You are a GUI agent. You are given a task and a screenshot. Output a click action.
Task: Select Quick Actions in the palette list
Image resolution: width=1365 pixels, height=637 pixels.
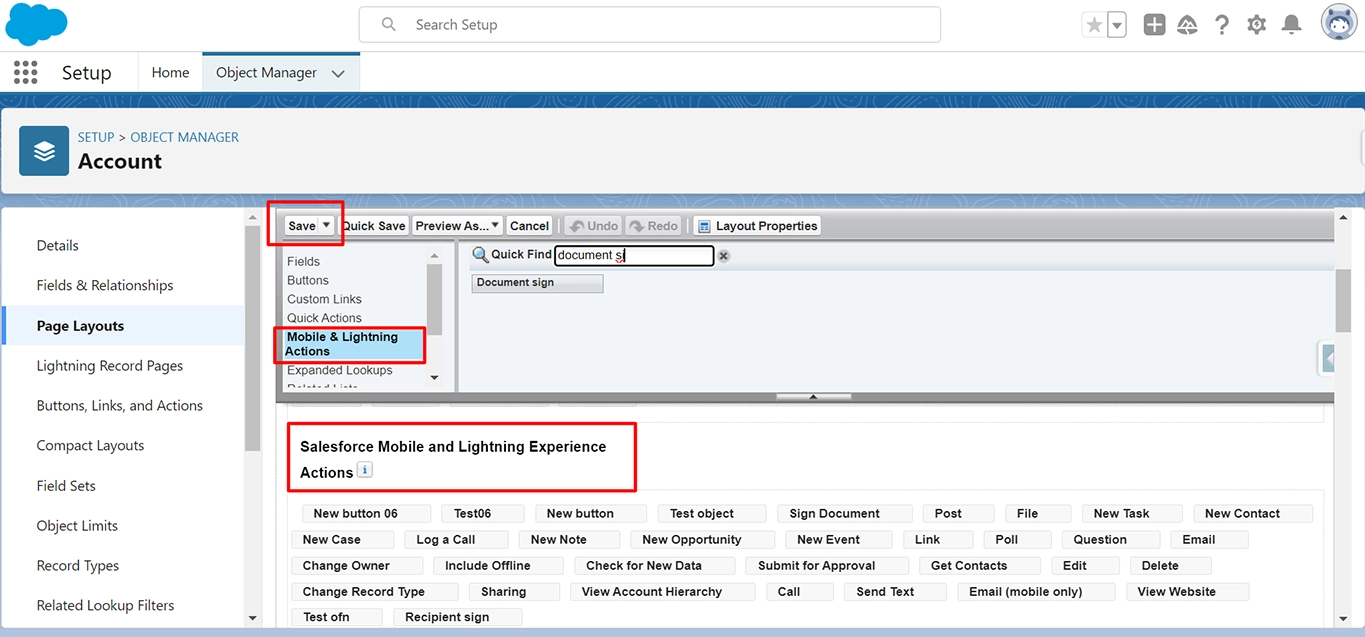324,318
